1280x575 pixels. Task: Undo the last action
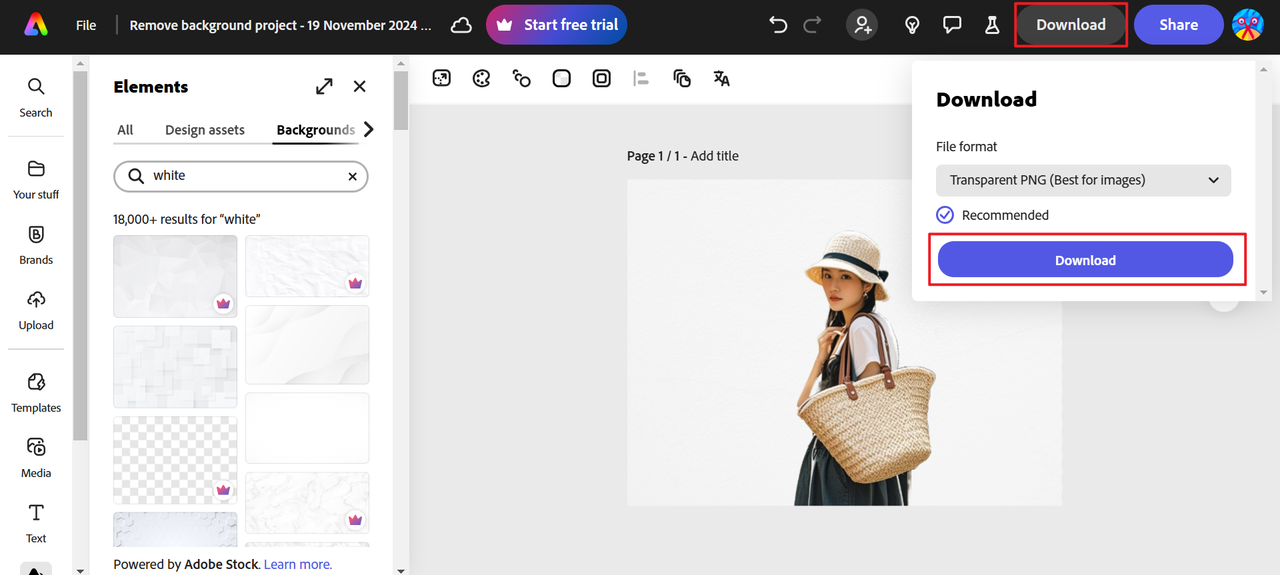[778, 25]
